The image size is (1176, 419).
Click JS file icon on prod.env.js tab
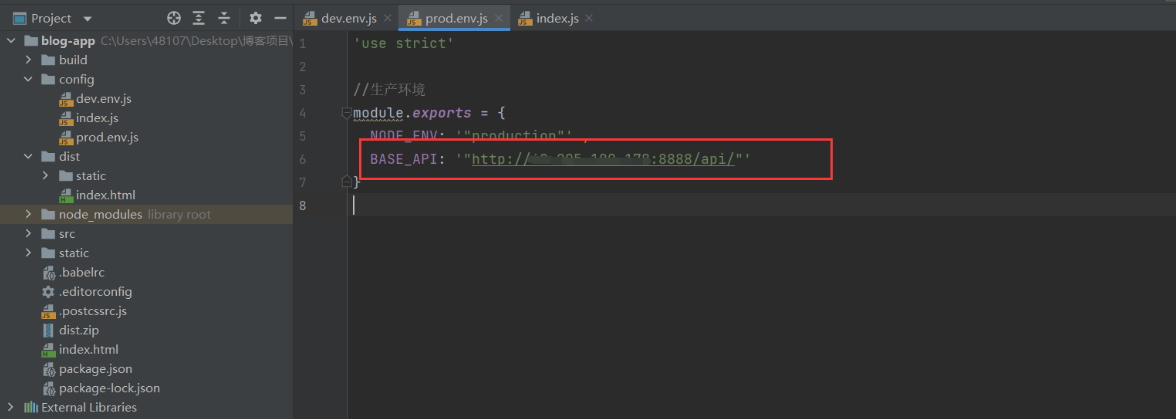413,19
